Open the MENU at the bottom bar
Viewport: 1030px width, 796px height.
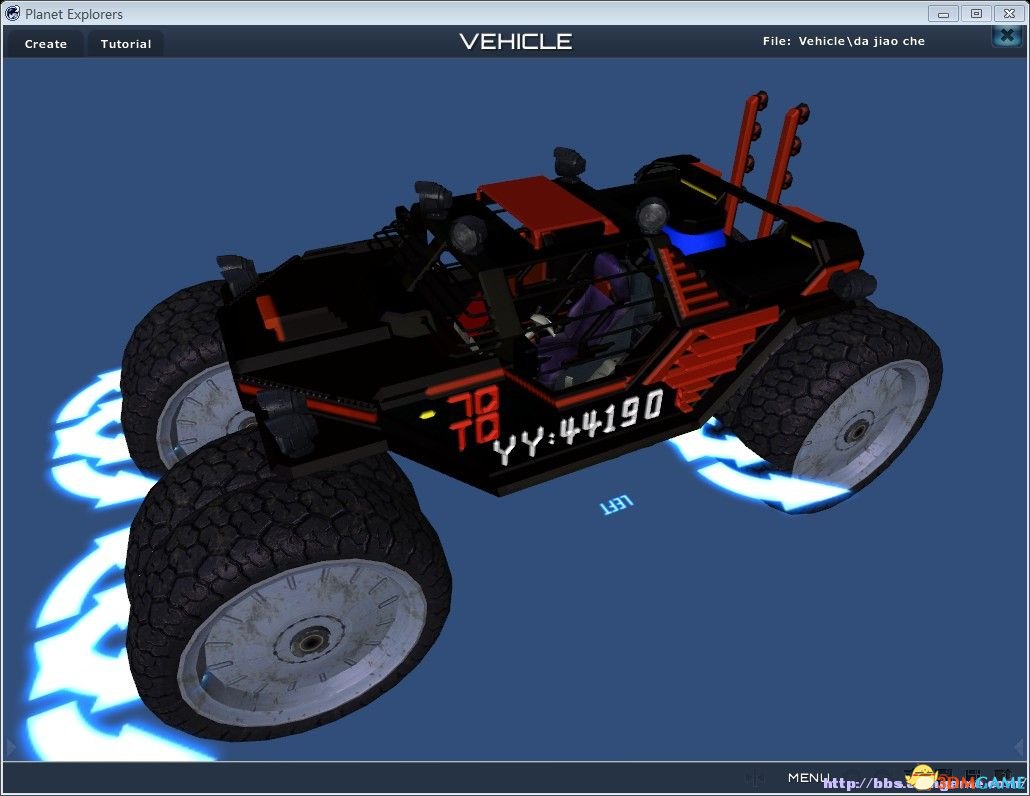(807, 778)
